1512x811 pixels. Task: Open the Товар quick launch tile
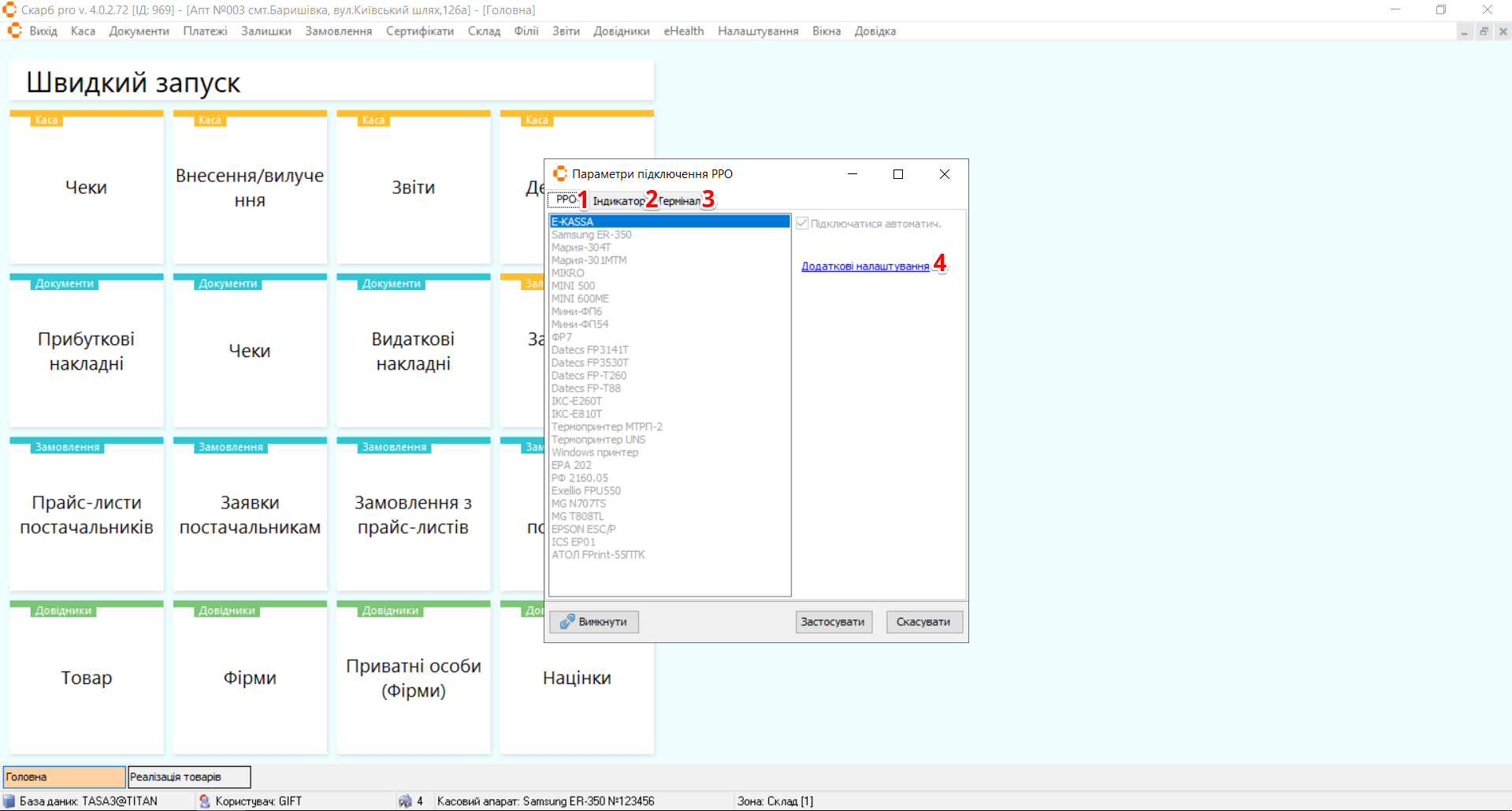(x=87, y=678)
